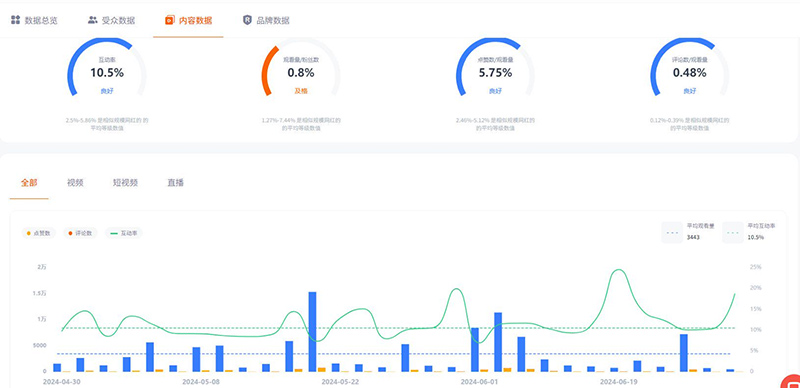The height and width of the screenshot is (388, 800).
Task: Switch to the 视频 tab
Action: (75, 183)
